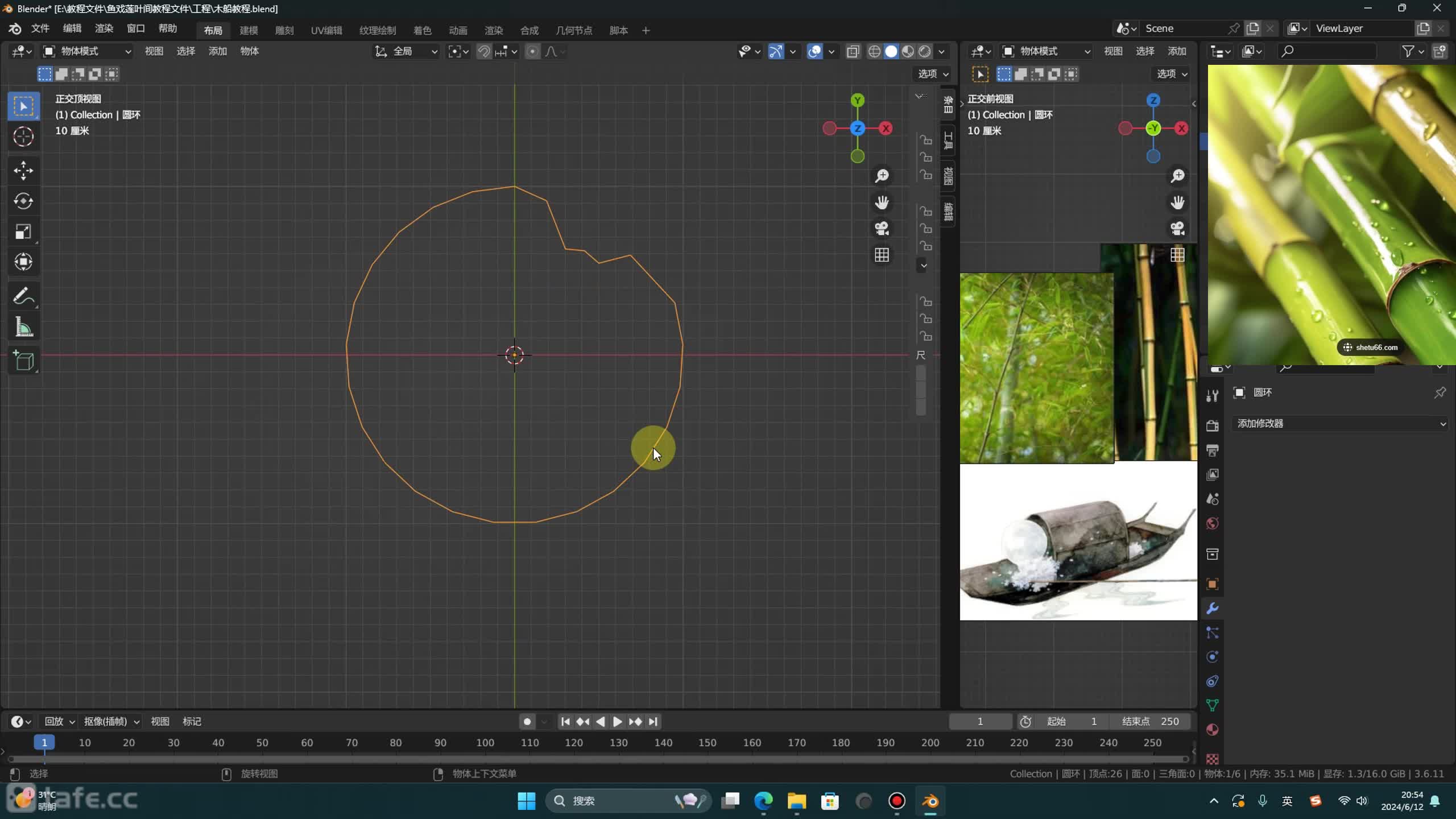
Task: Toggle overlays display button
Action: pos(814,51)
